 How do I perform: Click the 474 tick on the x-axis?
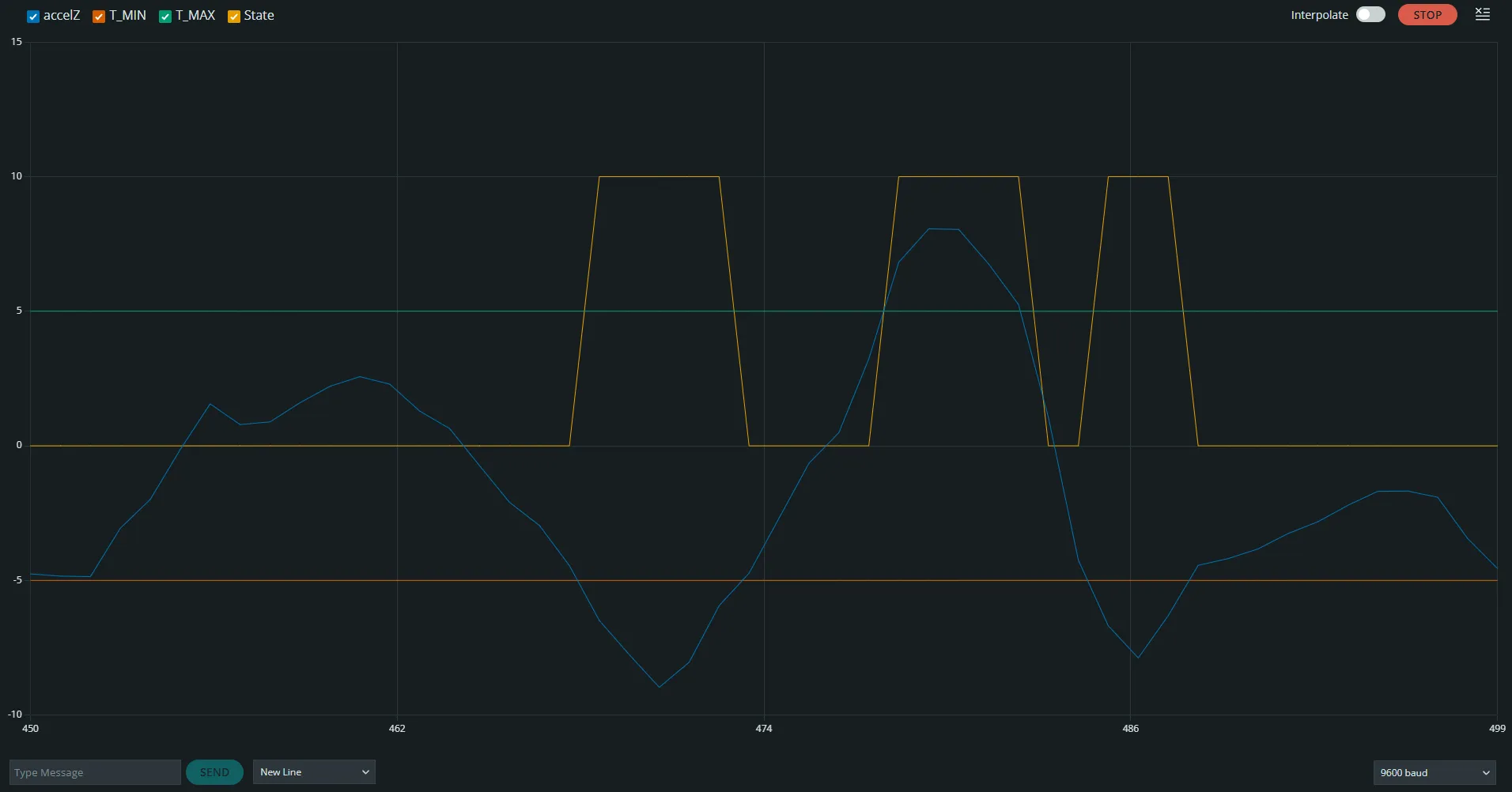[x=764, y=728]
